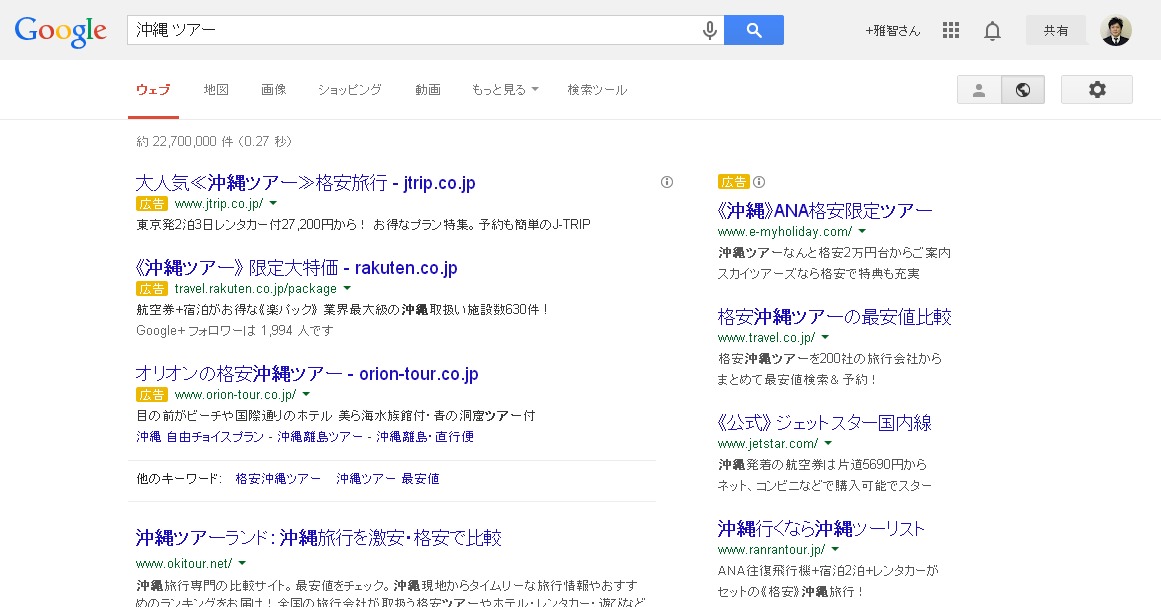Click +雅智さん profile link
1161x607 pixels.
pyautogui.click(x=893, y=30)
